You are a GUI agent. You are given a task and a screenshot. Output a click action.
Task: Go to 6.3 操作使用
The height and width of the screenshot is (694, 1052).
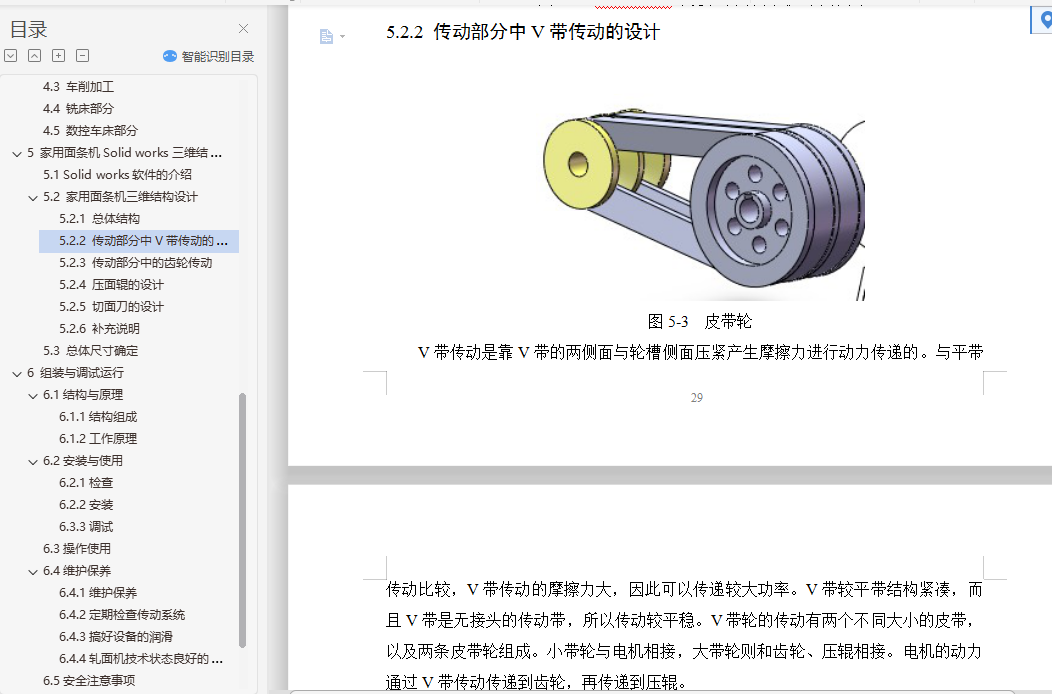coord(77,549)
